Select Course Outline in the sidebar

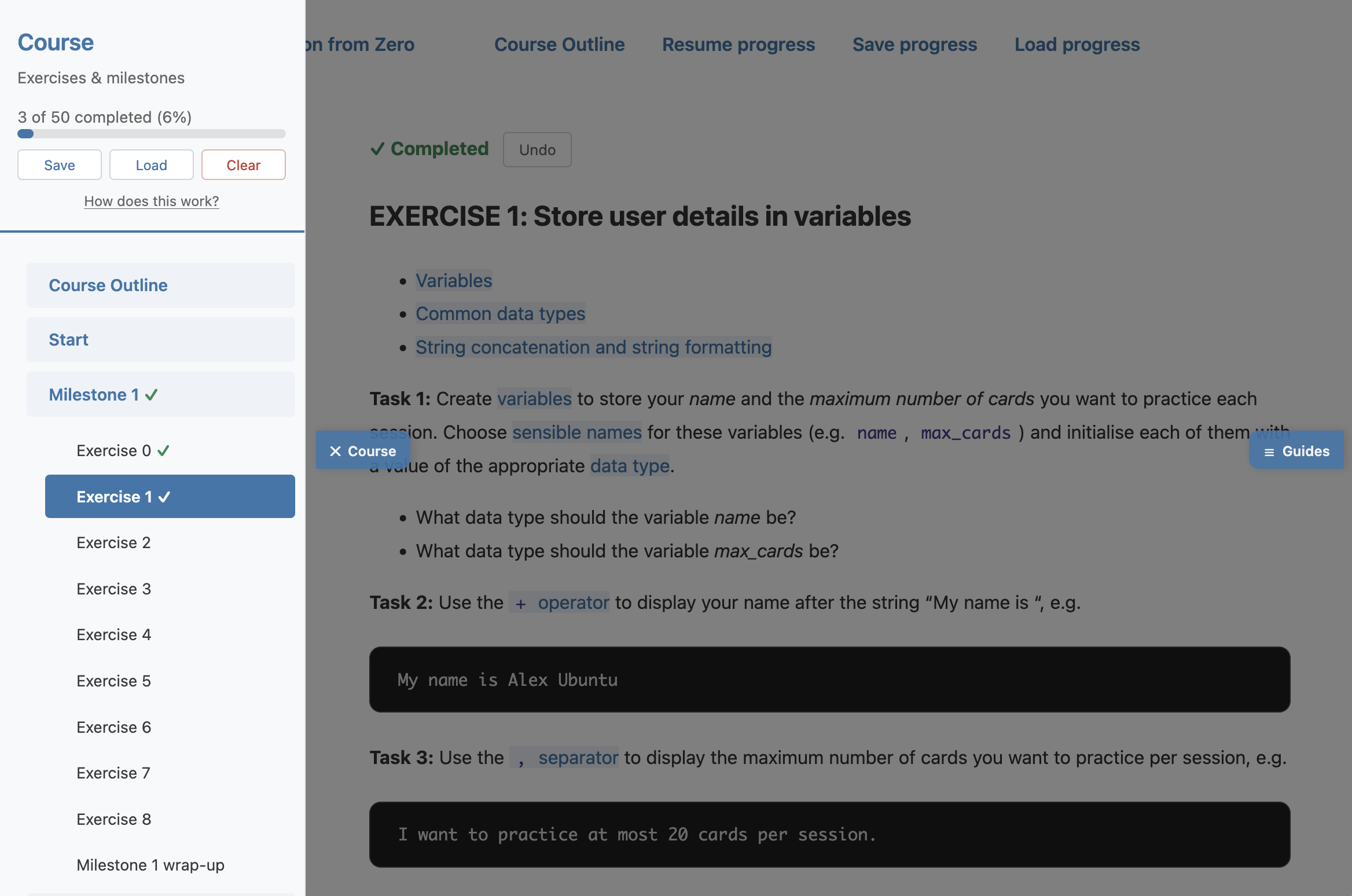(161, 285)
